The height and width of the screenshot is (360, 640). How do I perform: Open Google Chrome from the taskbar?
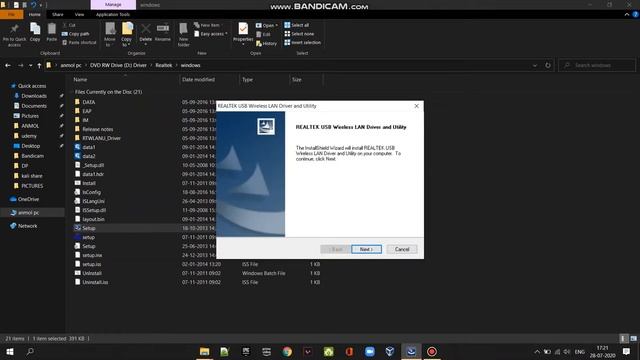click(287, 351)
